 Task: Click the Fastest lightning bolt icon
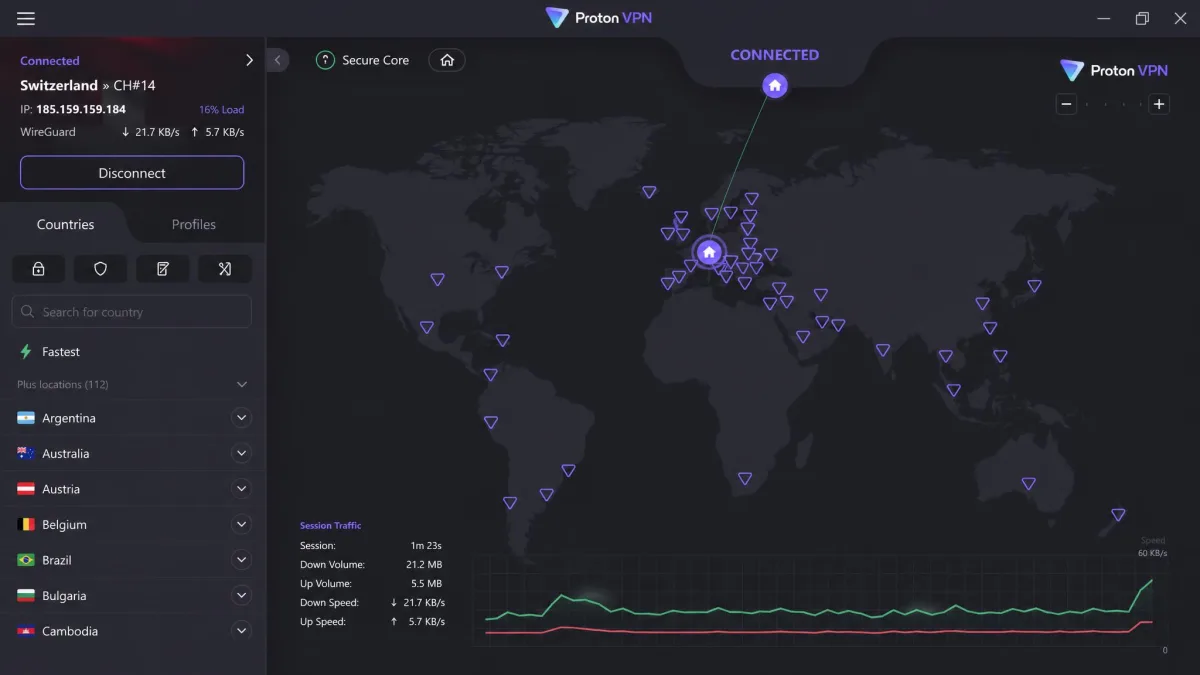point(26,352)
